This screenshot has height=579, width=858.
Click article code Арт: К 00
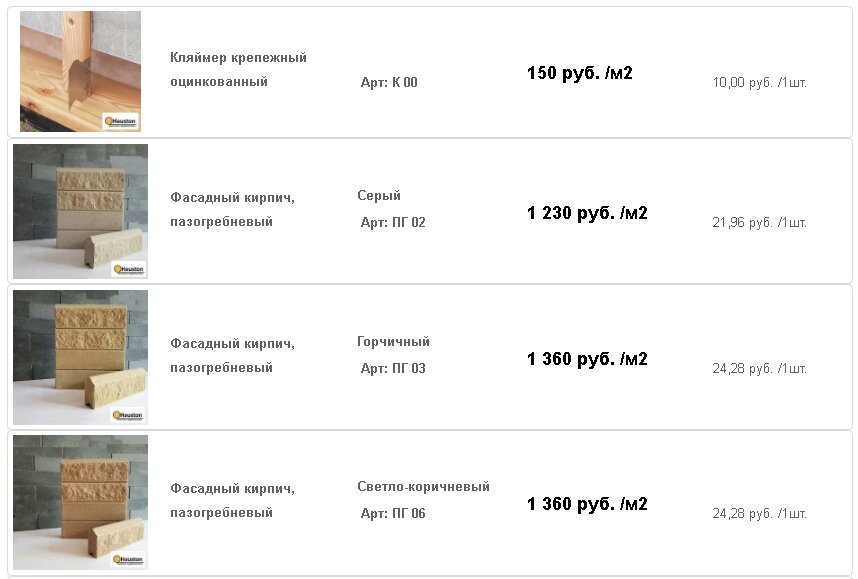pos(389,83)
